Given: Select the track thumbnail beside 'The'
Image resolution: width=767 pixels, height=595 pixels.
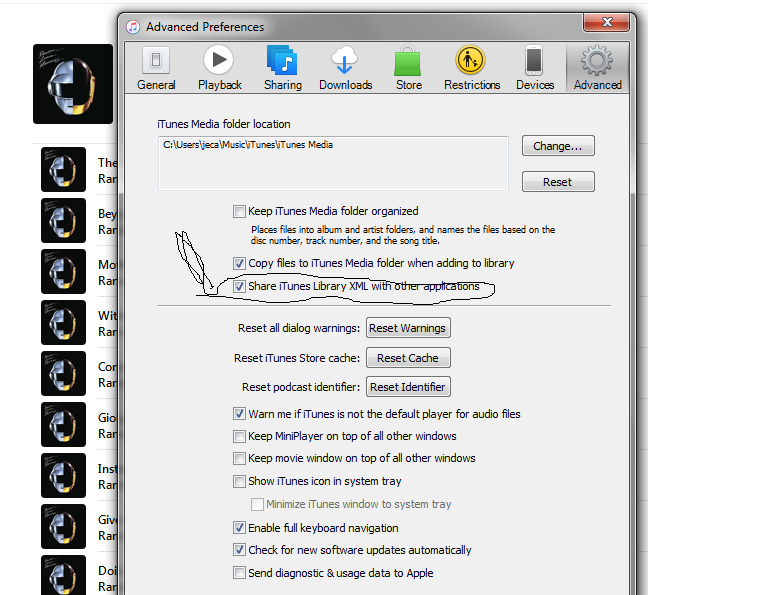Looking at the screenshot, I should pos(64,169).
